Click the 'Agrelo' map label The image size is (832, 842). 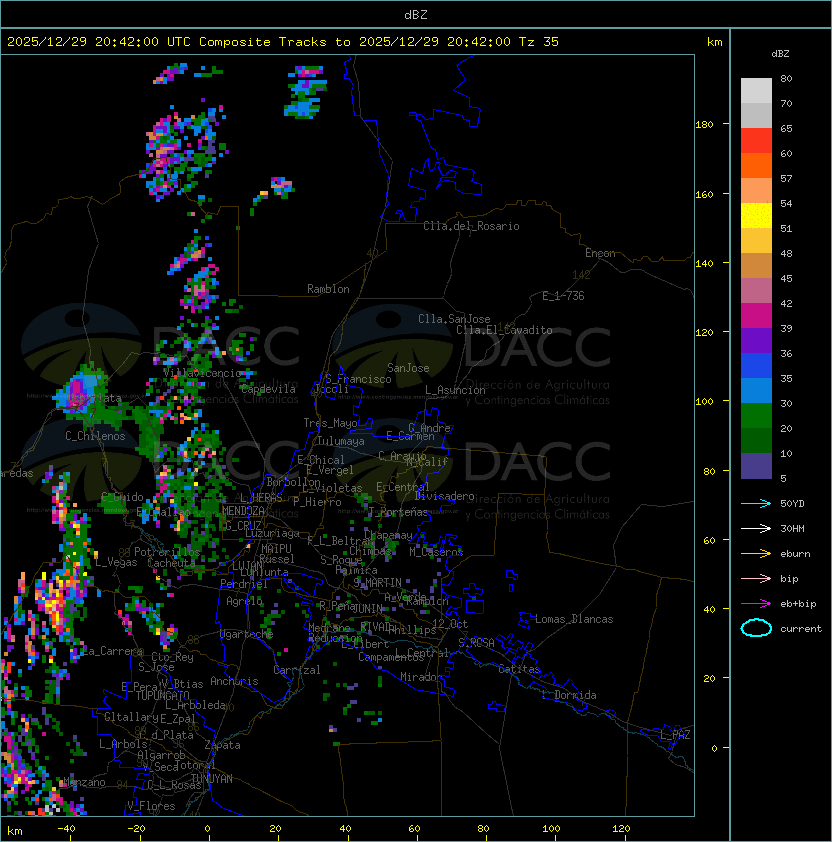click(x=244, y=601)
